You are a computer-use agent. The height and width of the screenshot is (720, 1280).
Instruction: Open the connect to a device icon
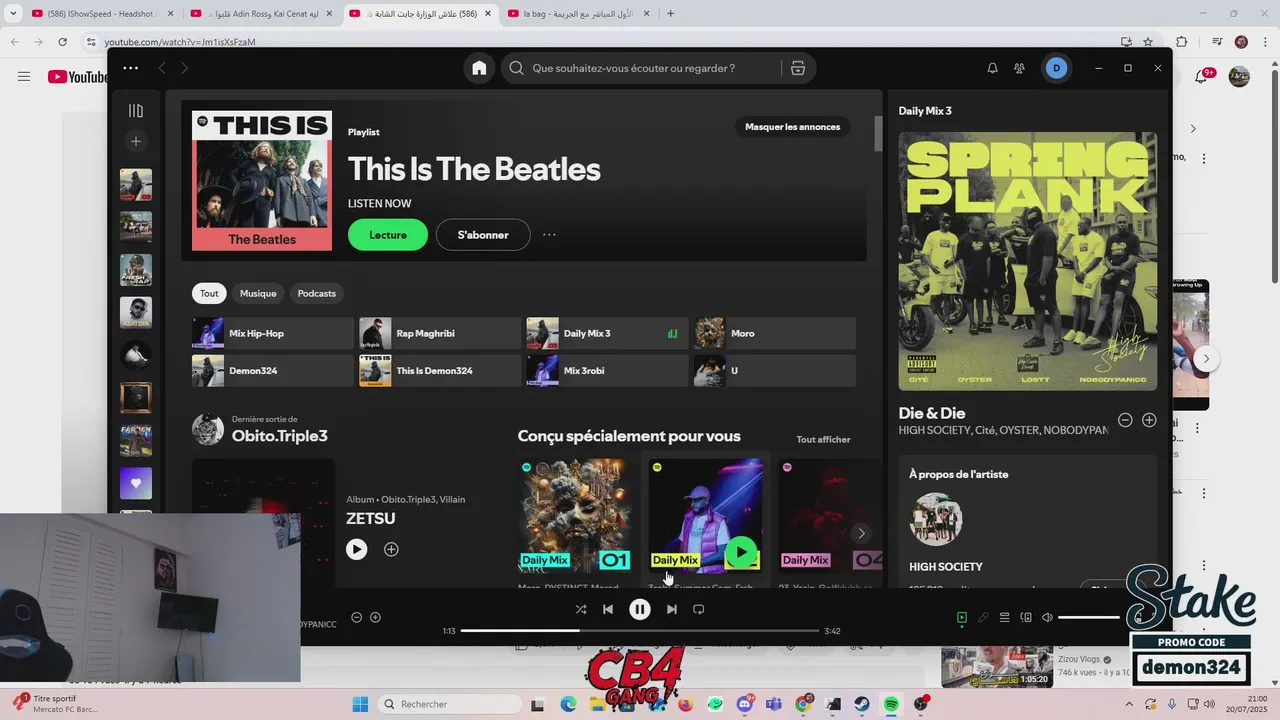click(x=1026, y=618)
